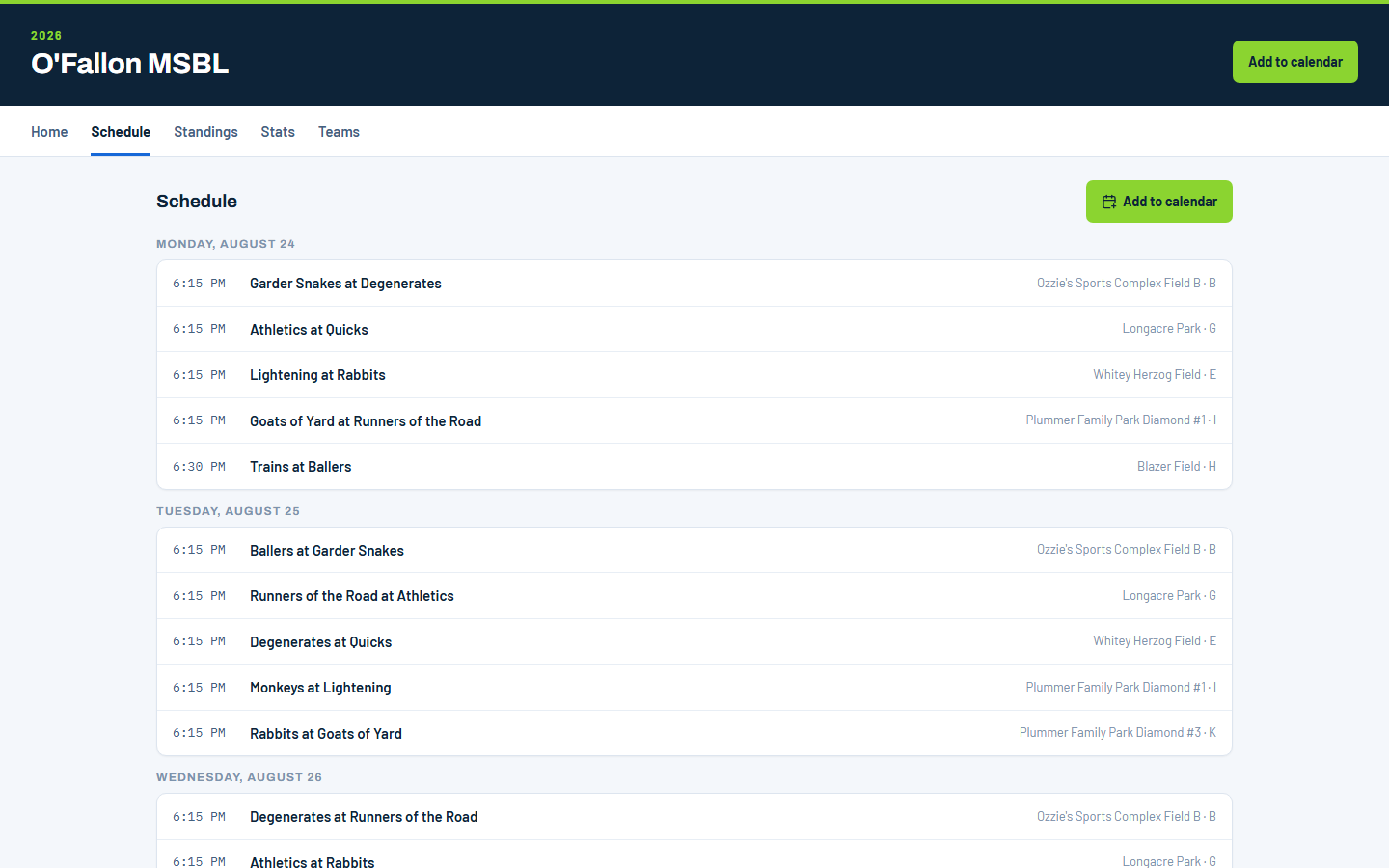The width and height of the screenshot is (1389, 868).
Task: Click Plummer Family Park Diamond #1 for Monkeys at Lightening
Action: 1121,688
